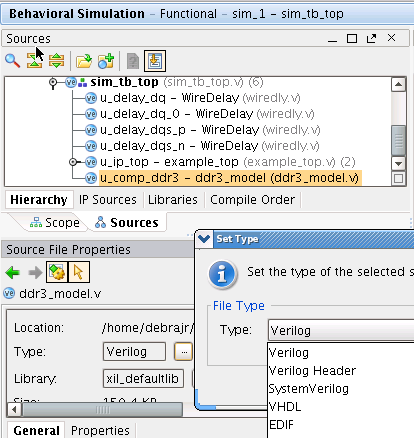Click the browse button next to Type
Viewport: 414px width, 438px height.
pos(183,352)
